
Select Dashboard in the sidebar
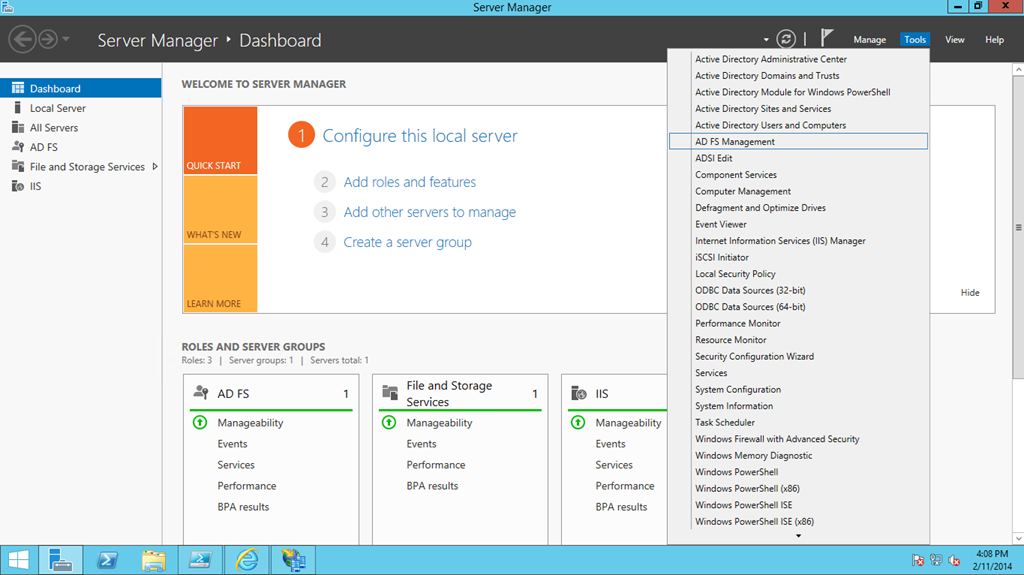(80, 88)
